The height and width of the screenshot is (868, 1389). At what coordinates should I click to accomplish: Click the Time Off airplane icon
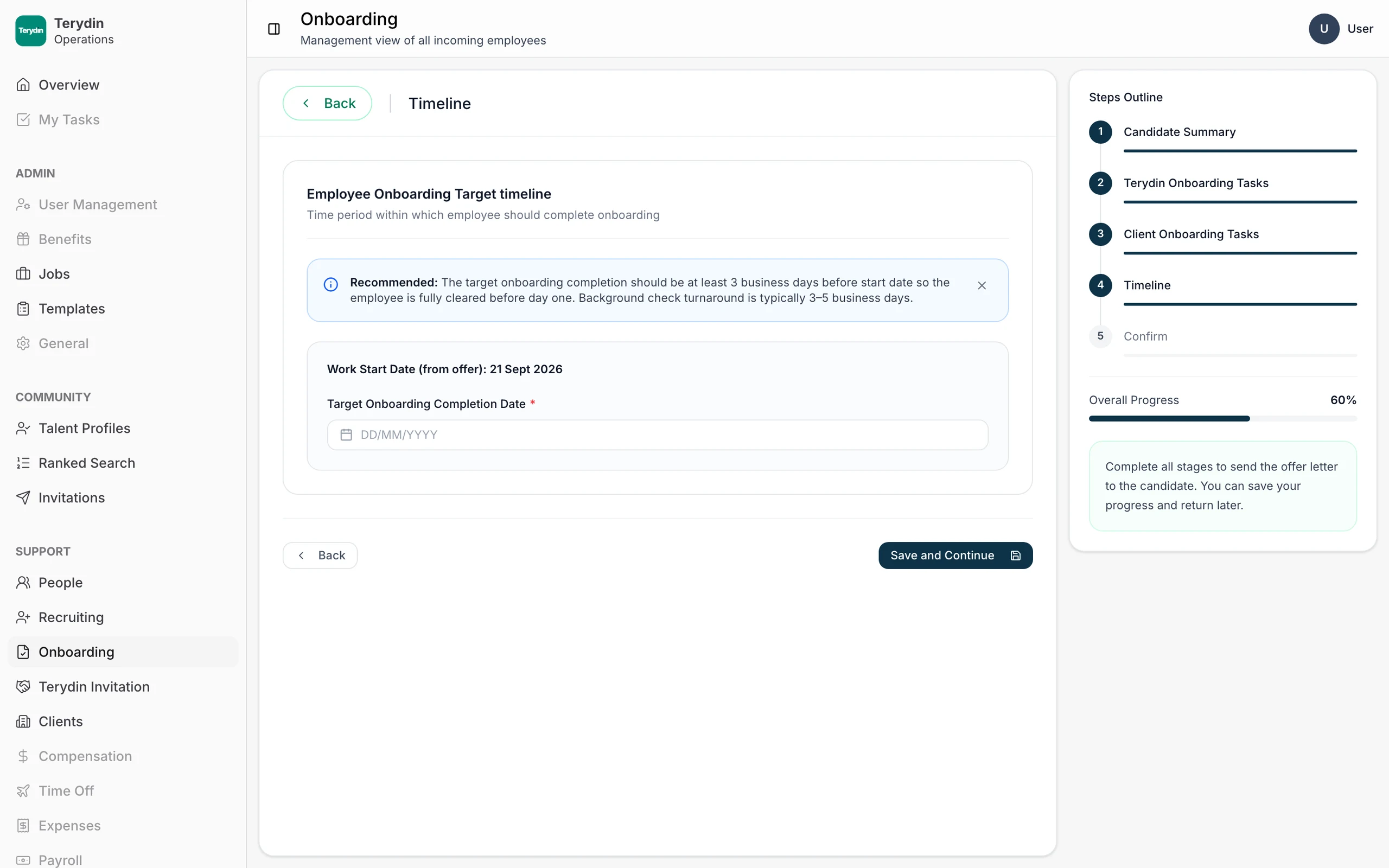23,791
